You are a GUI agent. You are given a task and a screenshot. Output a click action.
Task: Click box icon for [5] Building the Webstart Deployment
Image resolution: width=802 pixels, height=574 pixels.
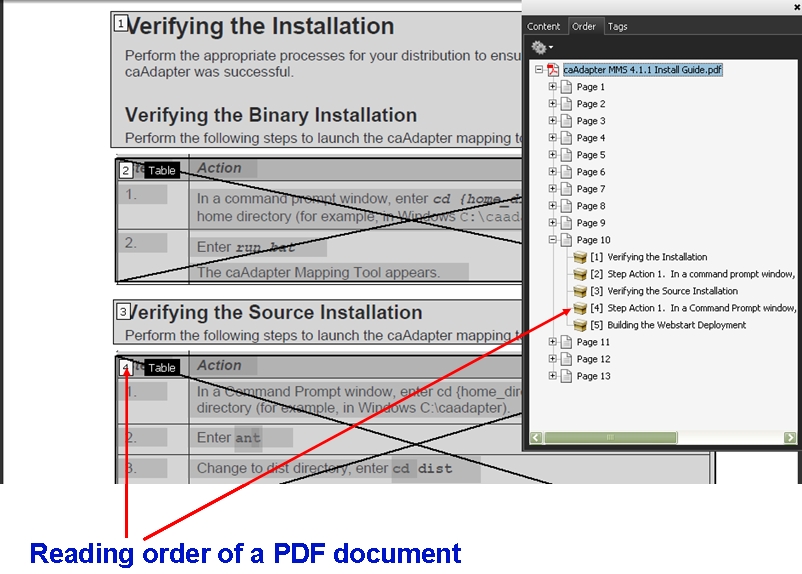tap(580, 325)
